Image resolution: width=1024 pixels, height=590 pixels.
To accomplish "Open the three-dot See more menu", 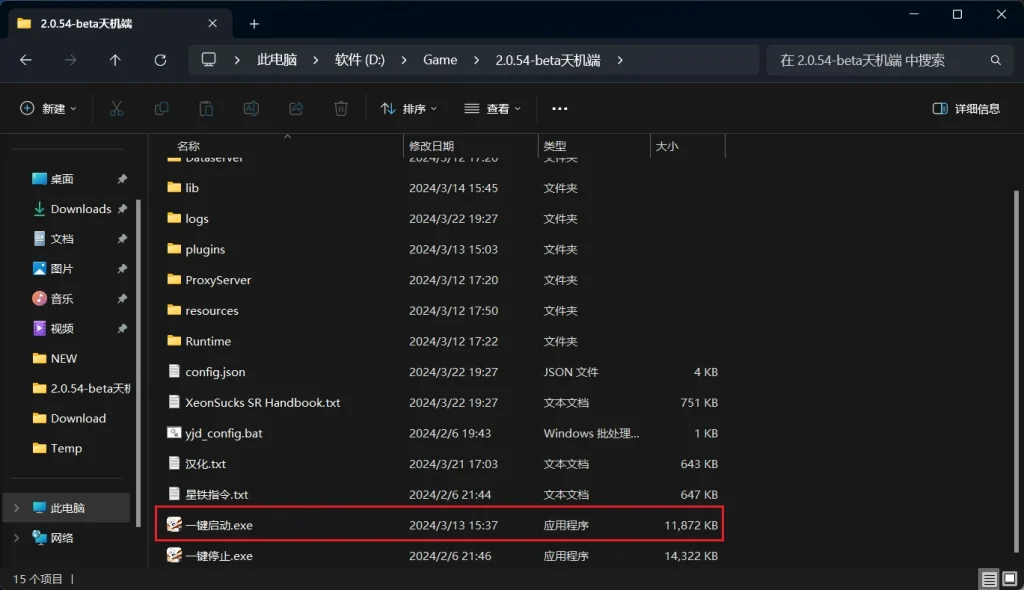I will click(x=560, y=108).
